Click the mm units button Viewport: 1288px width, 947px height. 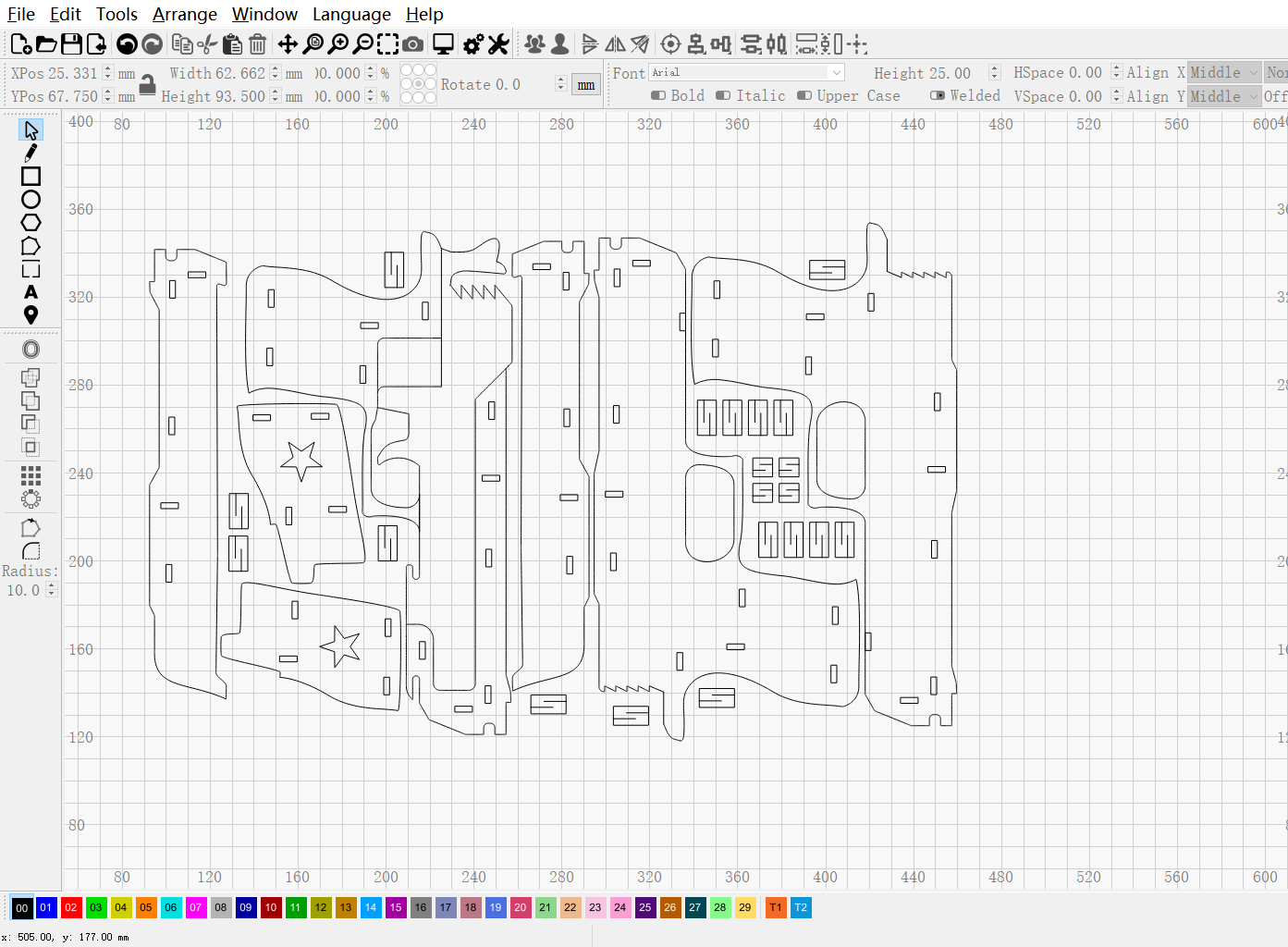(586, 85)
